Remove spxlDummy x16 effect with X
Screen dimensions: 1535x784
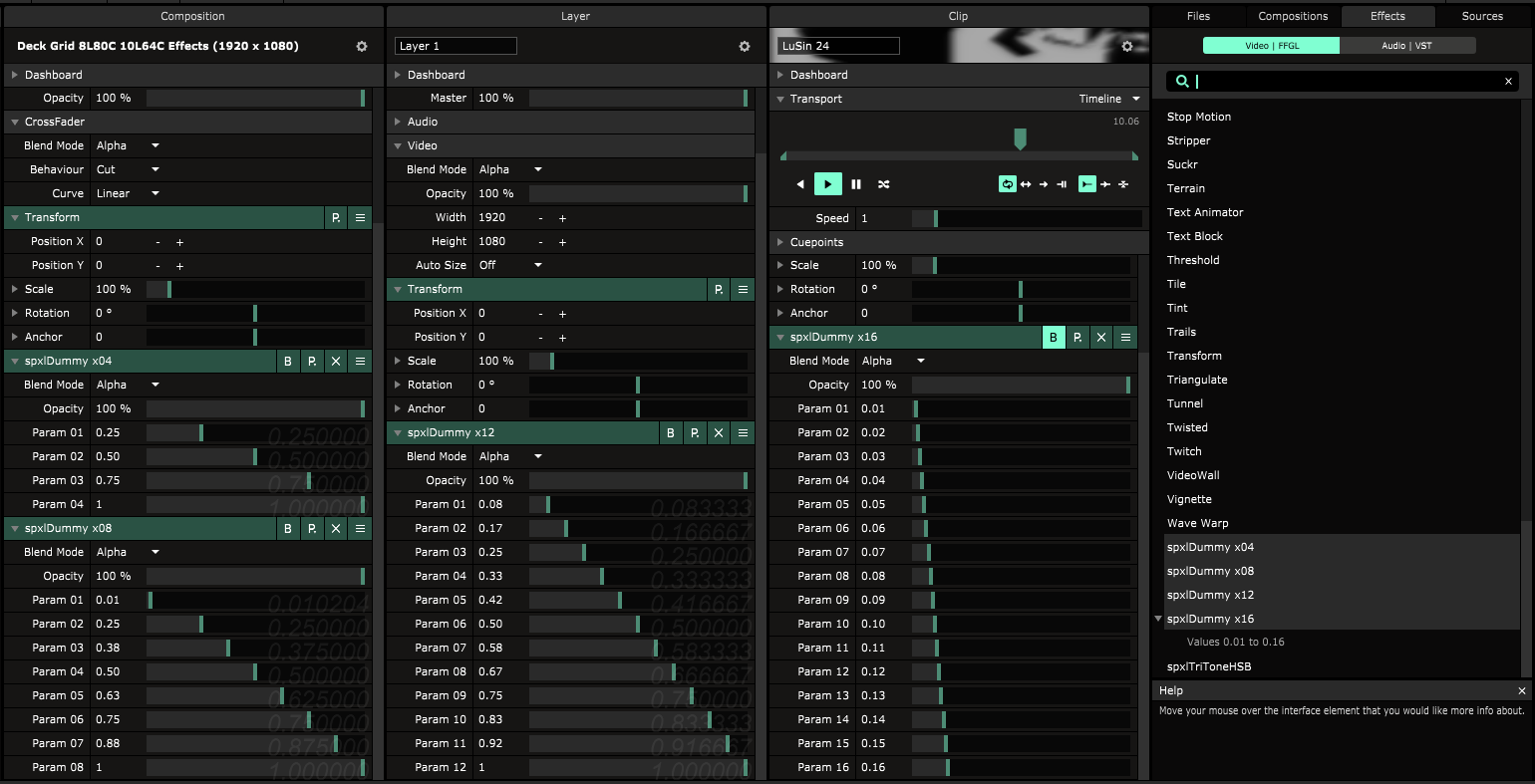pos(1101,338)
